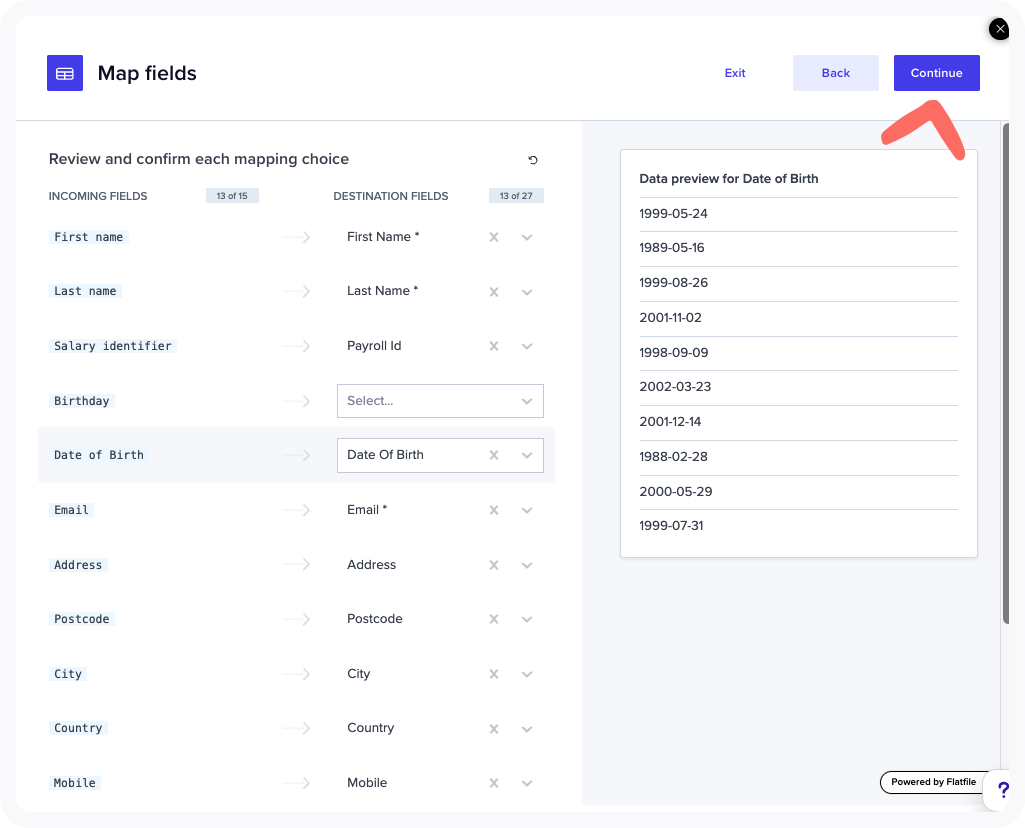The height and width of the screenshot is (828, 1025).
Task: Select the Country incoming field
Action: (78, 728)
